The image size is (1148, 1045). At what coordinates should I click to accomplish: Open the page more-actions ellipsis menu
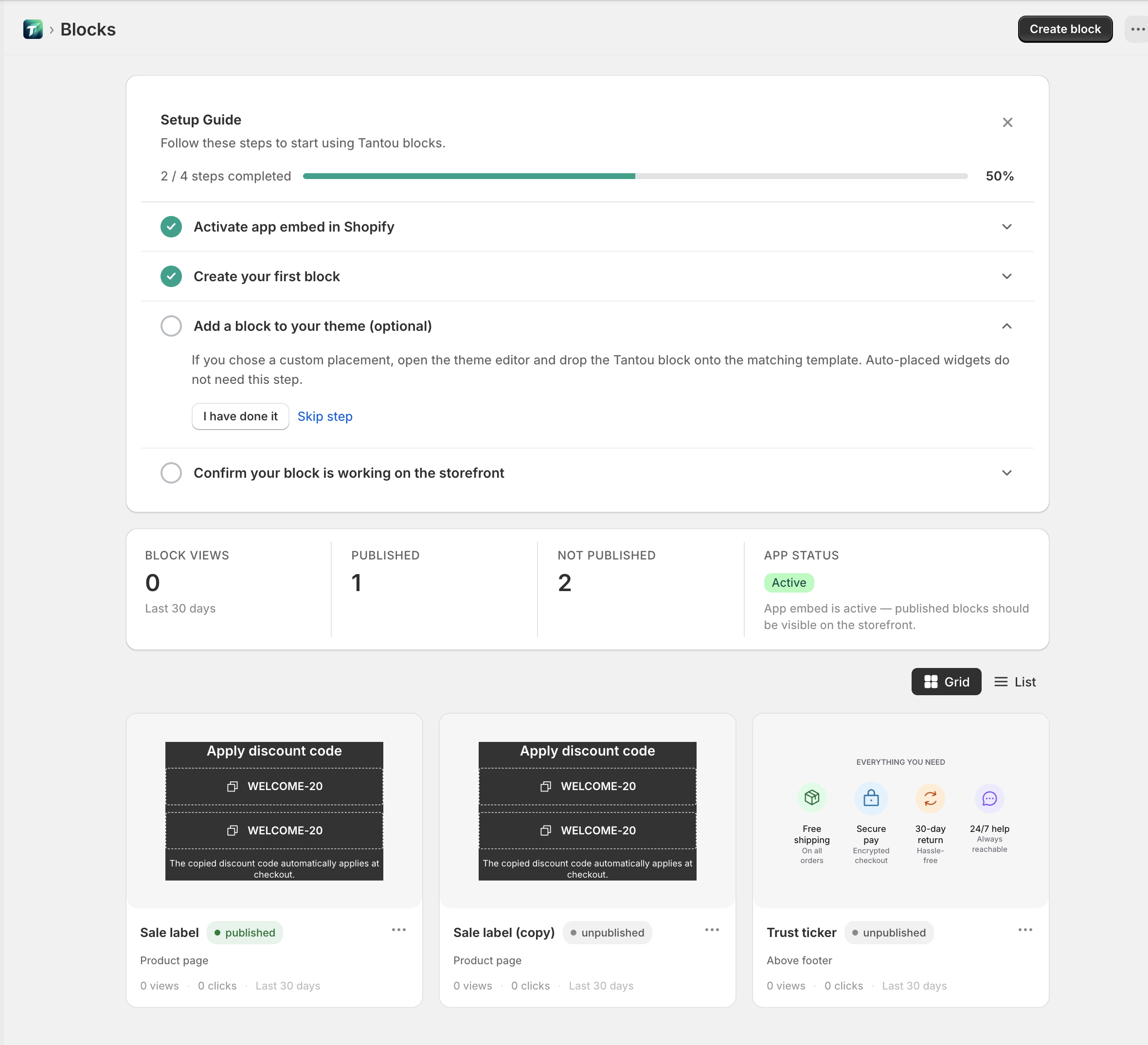pyautogui.click(x=1137, y=29)
